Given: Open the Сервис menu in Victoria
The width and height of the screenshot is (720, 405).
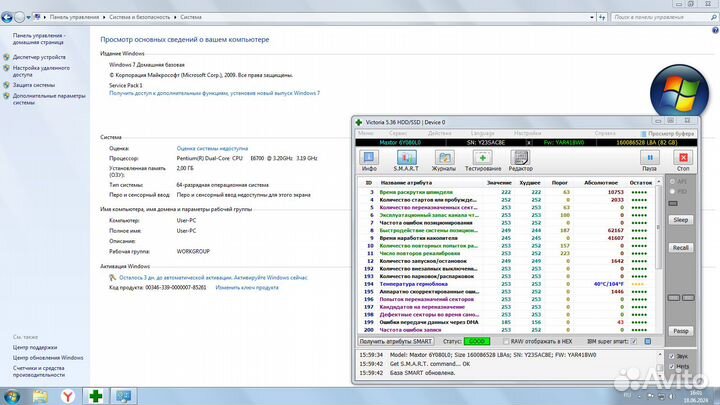Looking at the screenshot, I should pos(398,133).
